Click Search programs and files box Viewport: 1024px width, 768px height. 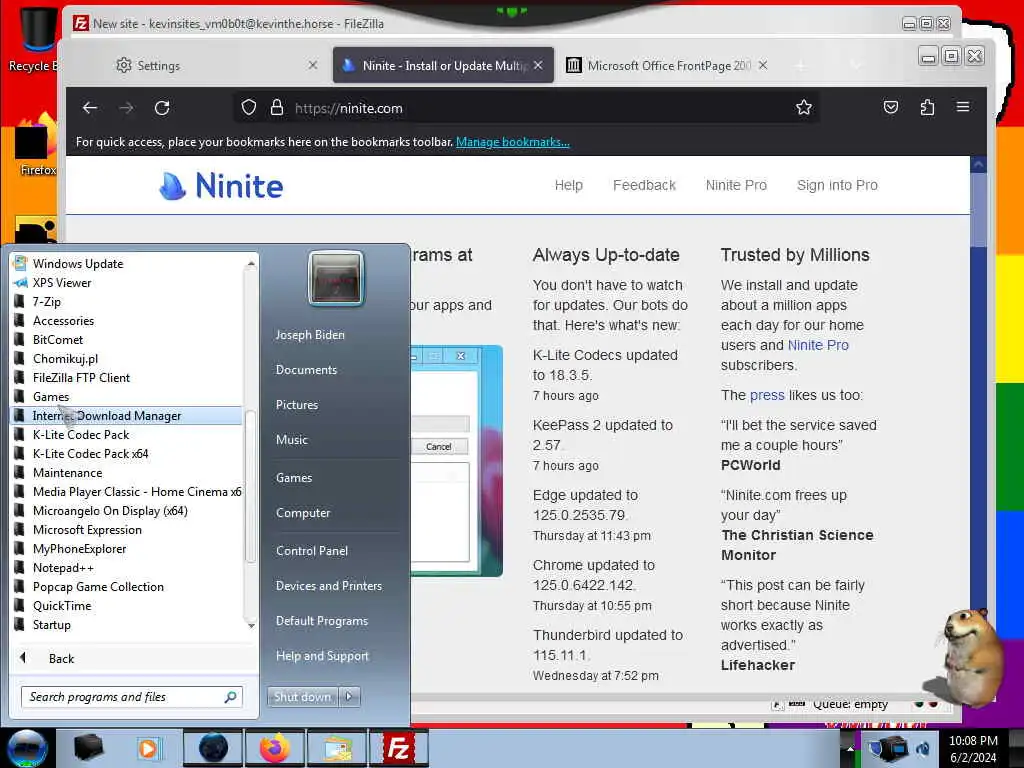tap(131, 697)
